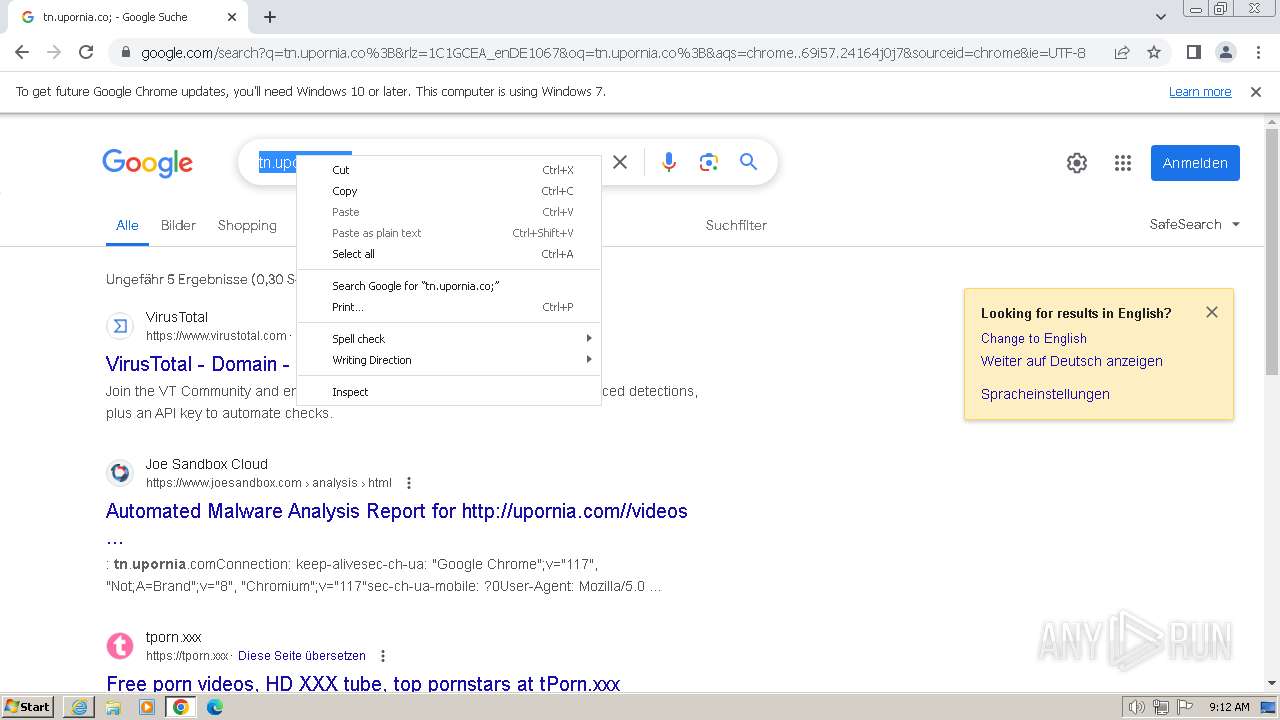The width and height of the screenshot is (1280, 720).
Task: Choose Copy from context menu
Action: pos(449,191)
